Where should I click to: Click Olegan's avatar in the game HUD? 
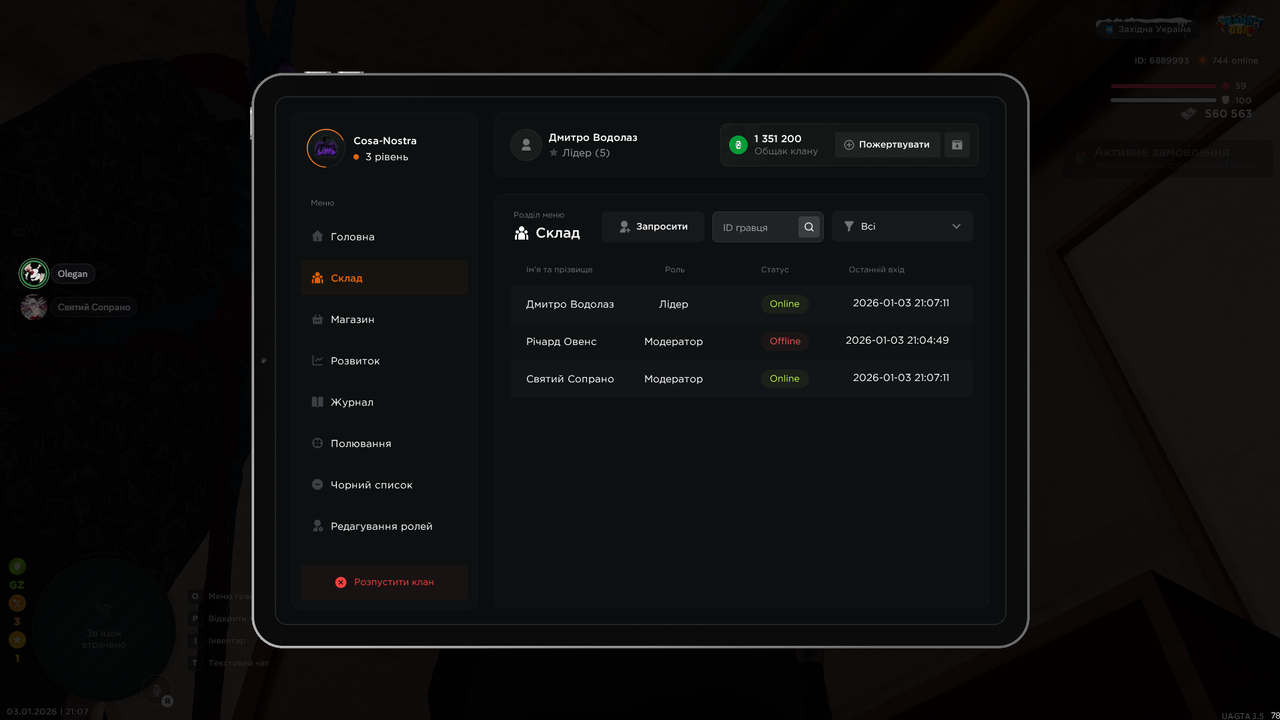coord(34,273)
